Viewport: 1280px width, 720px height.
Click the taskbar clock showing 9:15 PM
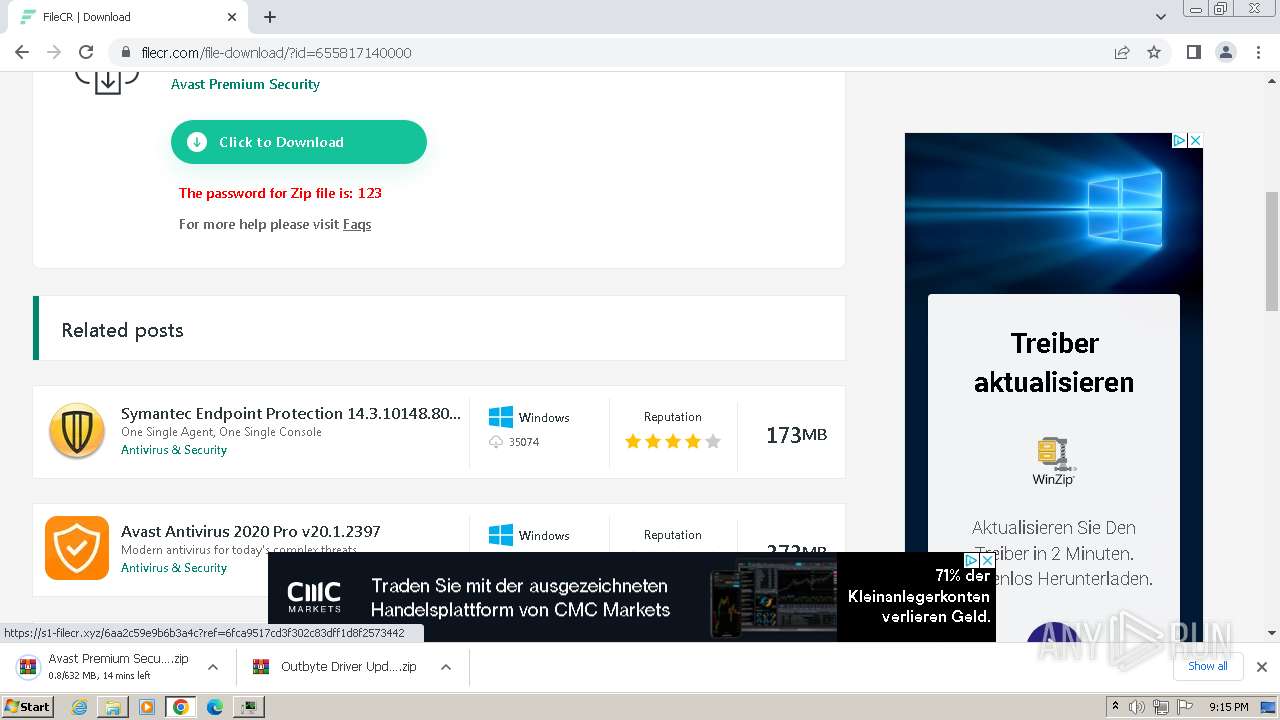(1228, 707)
